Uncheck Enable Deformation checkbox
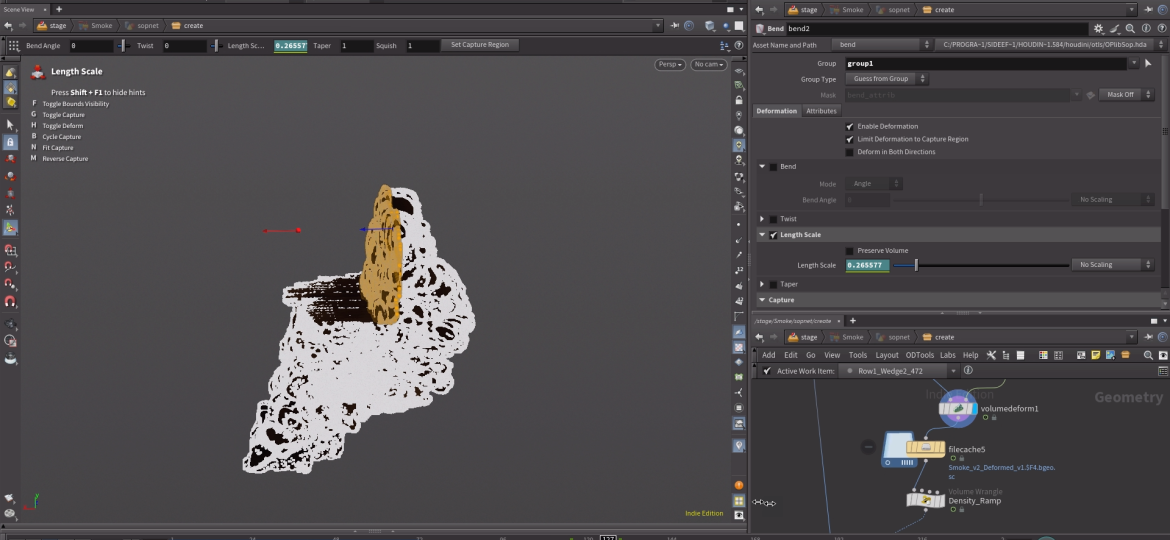This screenshot has width=1170, height=540. pos(850,127)
